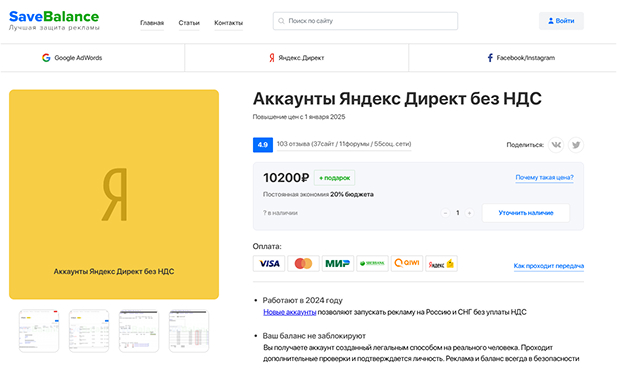Select the Сбербанк payment icon
This screenshot has width=617, height=375.
pyautogui.click(x=372, y=264)
